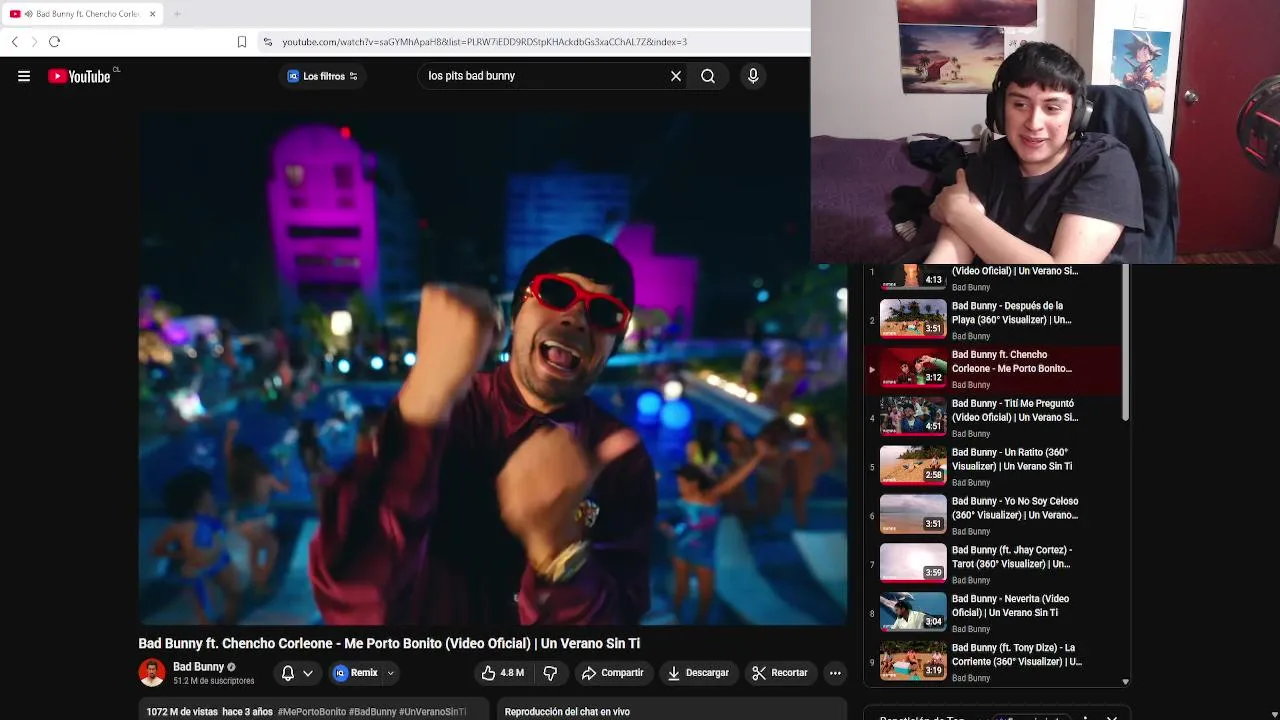Screen dimensions: 1280x720
Task: Click the playlist scrollbar thumb
Action: click(1125, 342)
